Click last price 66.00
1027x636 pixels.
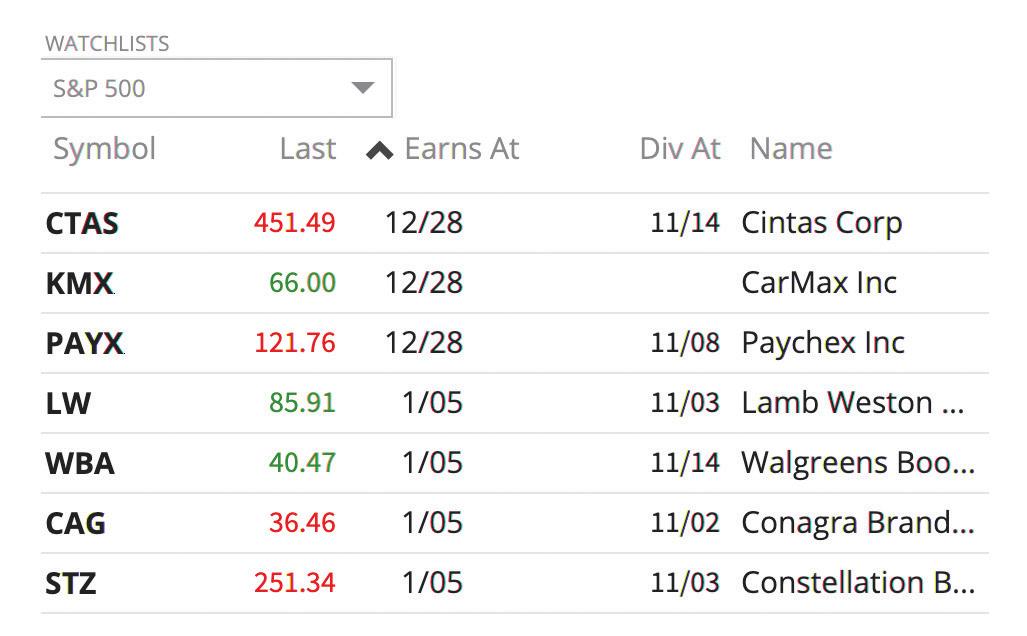303,283
